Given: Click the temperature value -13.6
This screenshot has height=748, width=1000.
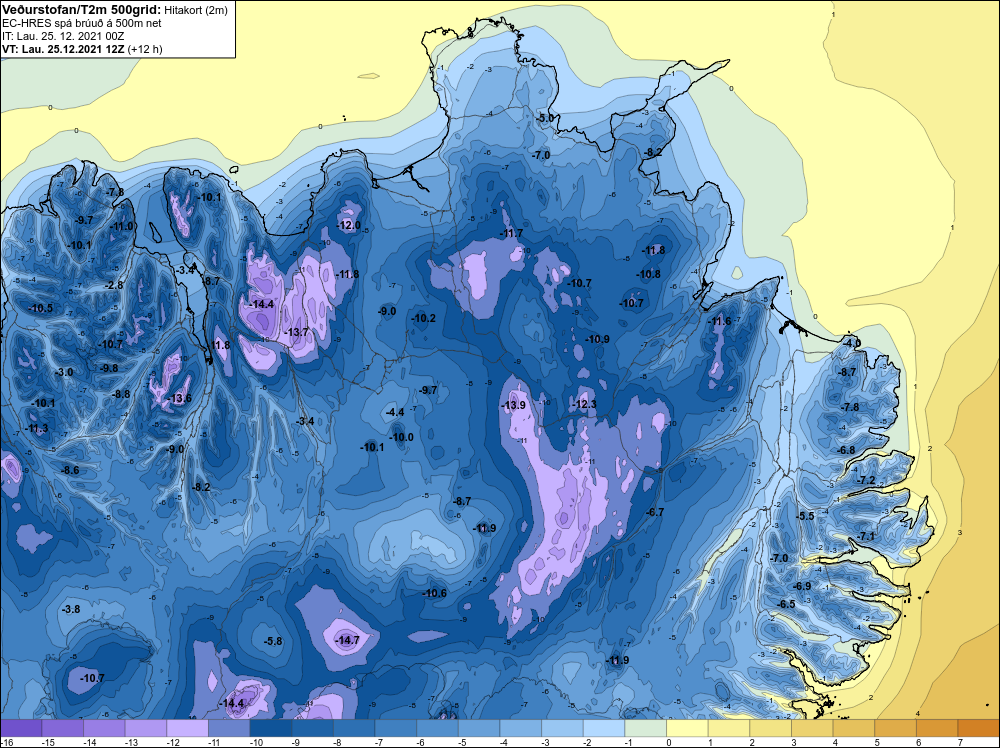Looking at the screenshot, I should pyautogui.click(x=179, y=399).
